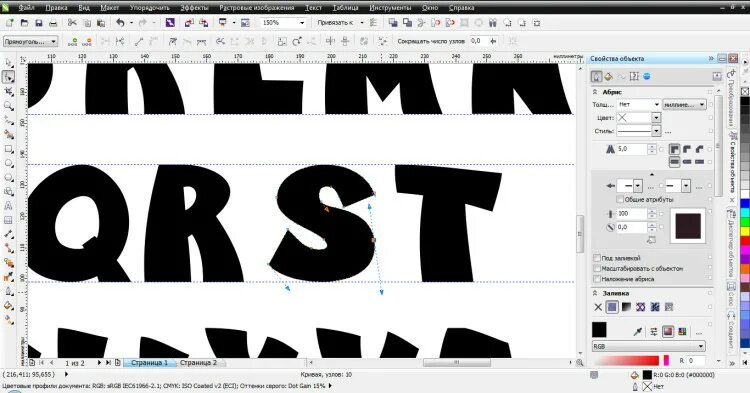Click the R value input field
This screenshot has height=393, width=750.
tap(696, 360)
